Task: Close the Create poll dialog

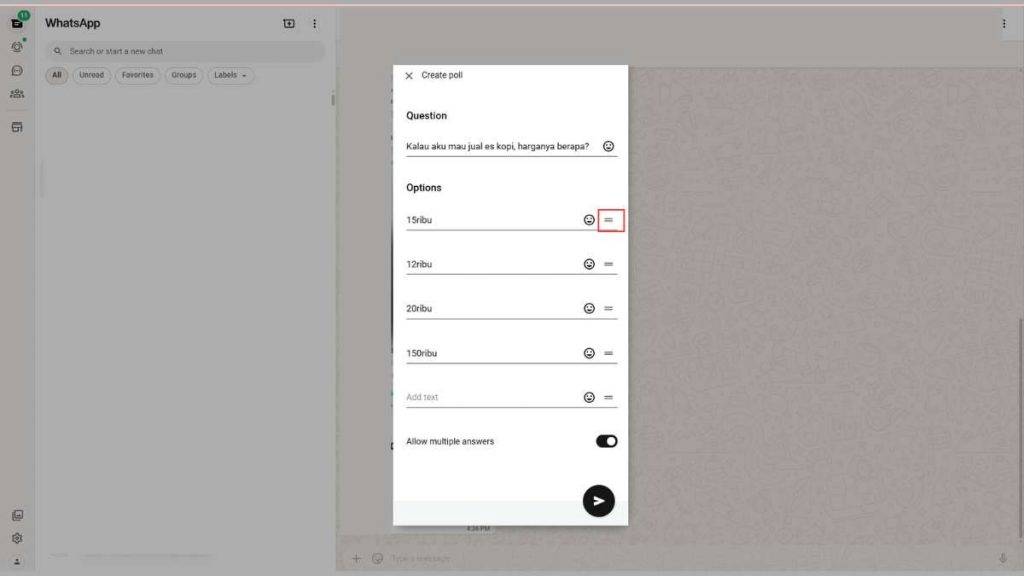Action: click(x=409, y=76)
